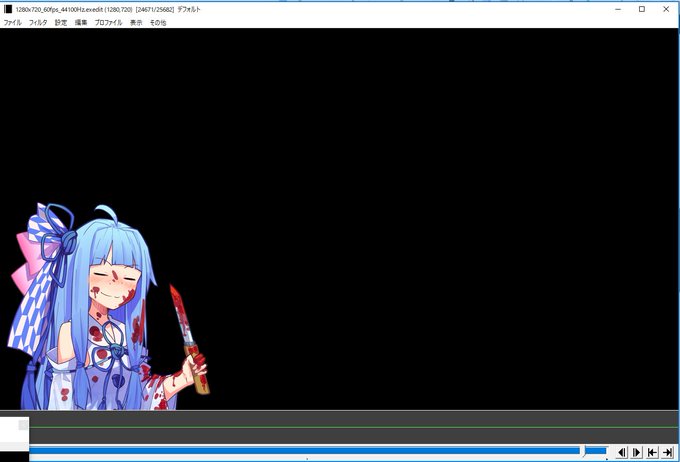
Task: Maximize the AviUtl window
Action: click(x=642, y=9)
